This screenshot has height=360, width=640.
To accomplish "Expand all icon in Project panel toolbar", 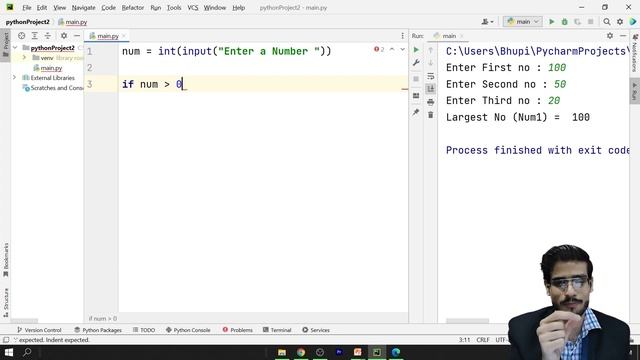I will click(35, 36).
